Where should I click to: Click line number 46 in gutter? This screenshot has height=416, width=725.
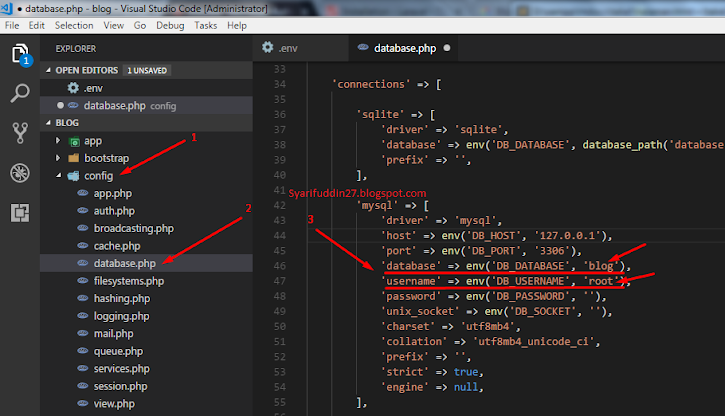pyautogui.click(x=280, y=266)
